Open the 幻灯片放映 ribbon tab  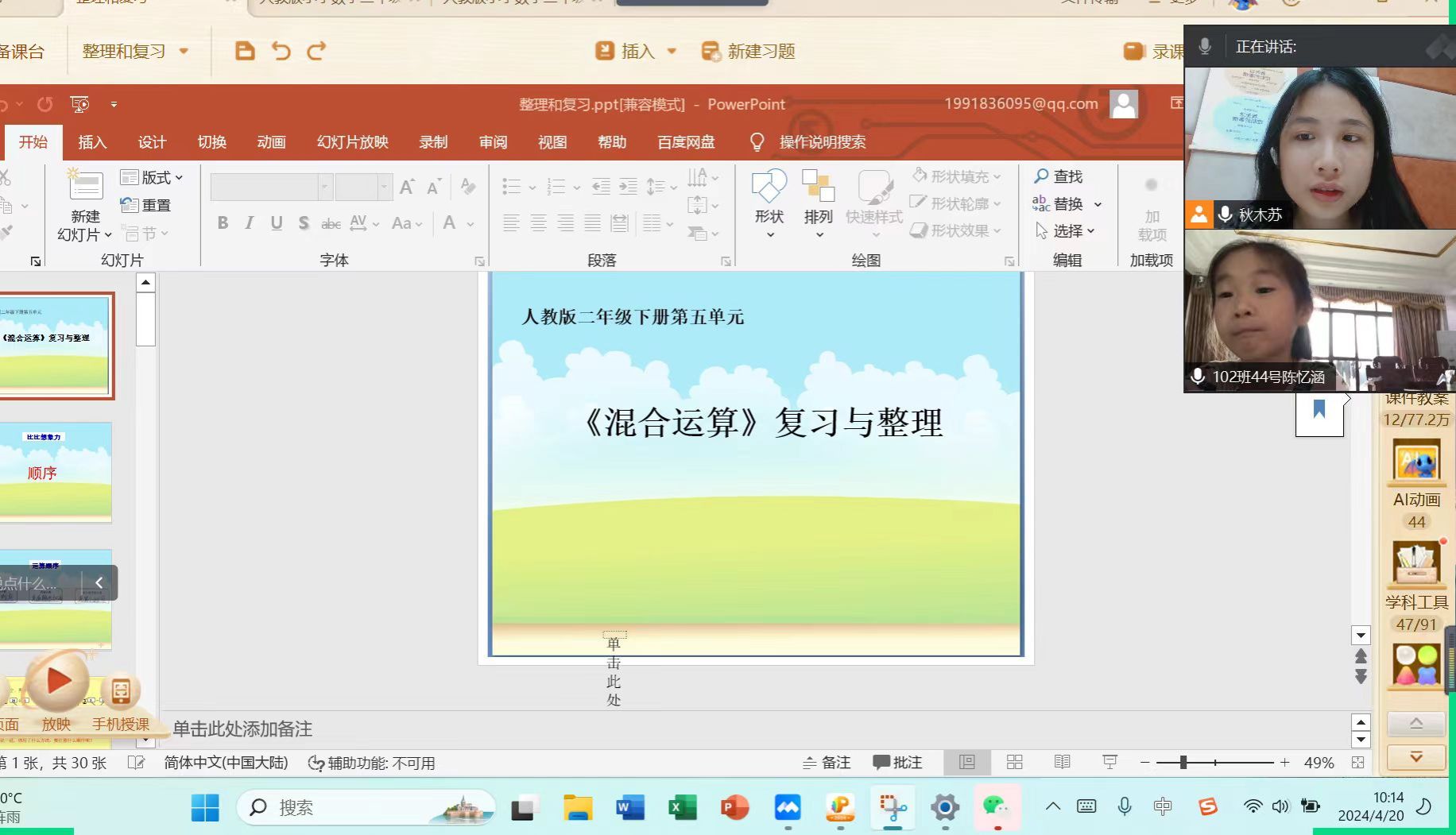pyautogui.click(x=352, y=142)
